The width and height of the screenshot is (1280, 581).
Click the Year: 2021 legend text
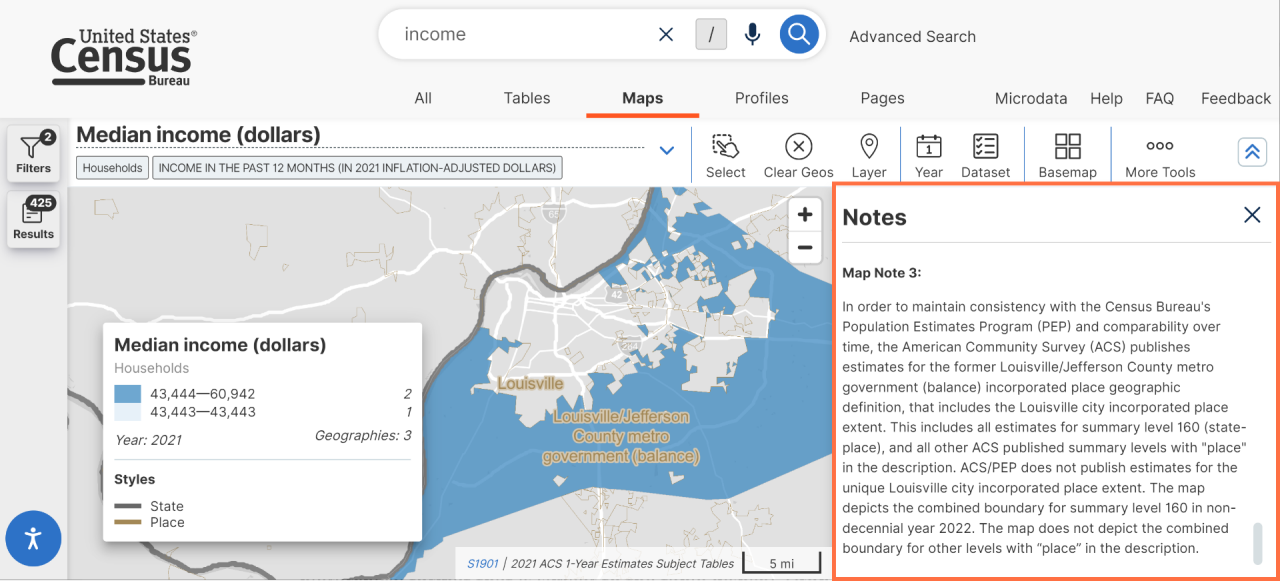pos(148,439)
